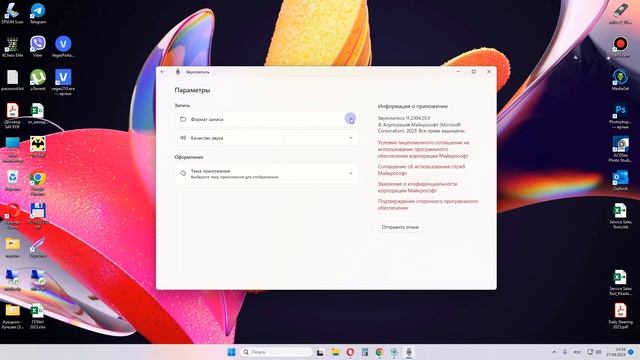
Task: Open the chess desktop shortcut
Action: pyautogui.click(x=12, y=46)
